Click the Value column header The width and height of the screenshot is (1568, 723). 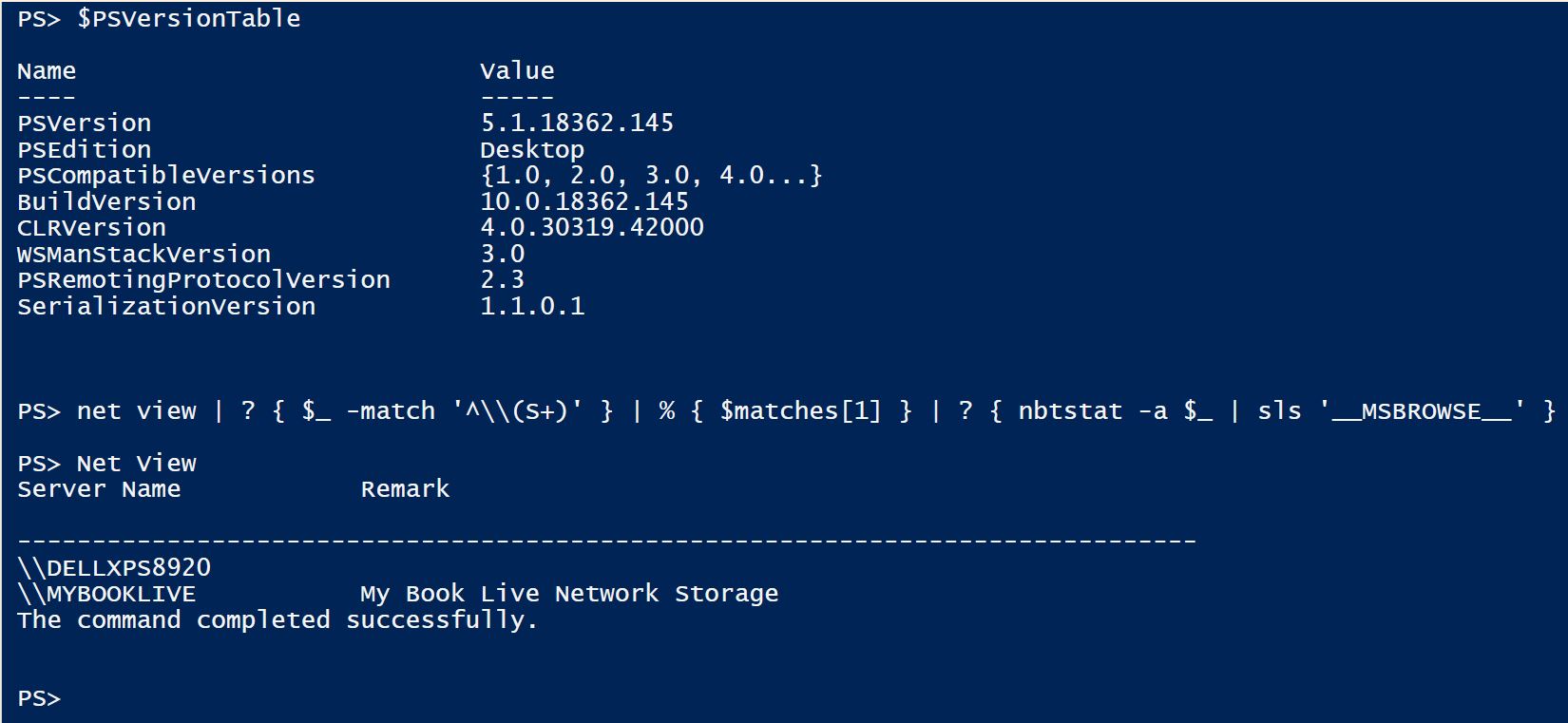[x=517, y=71]
